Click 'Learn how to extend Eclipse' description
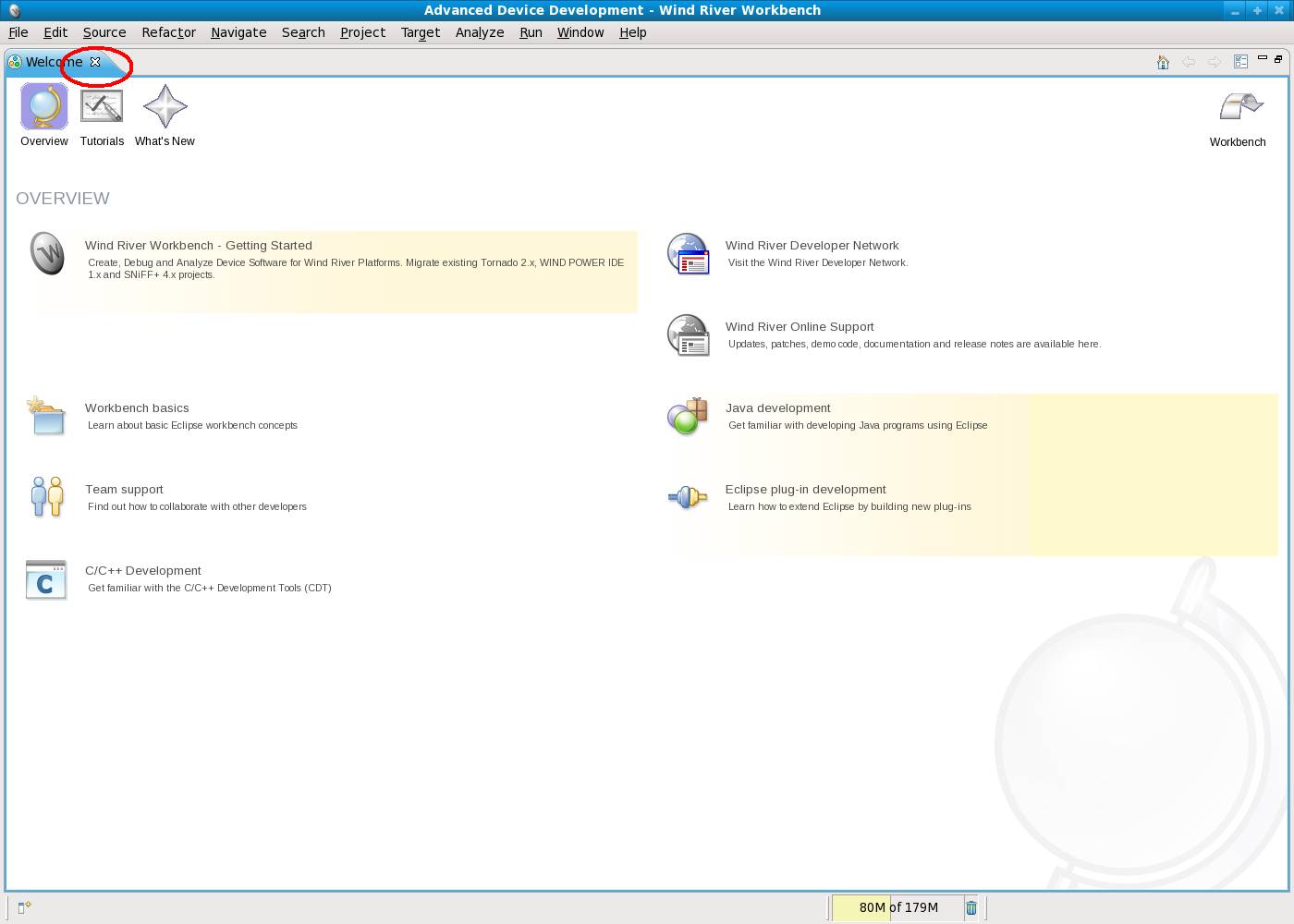The height and width of the screenshot is (924, 1294). [849, 506]
